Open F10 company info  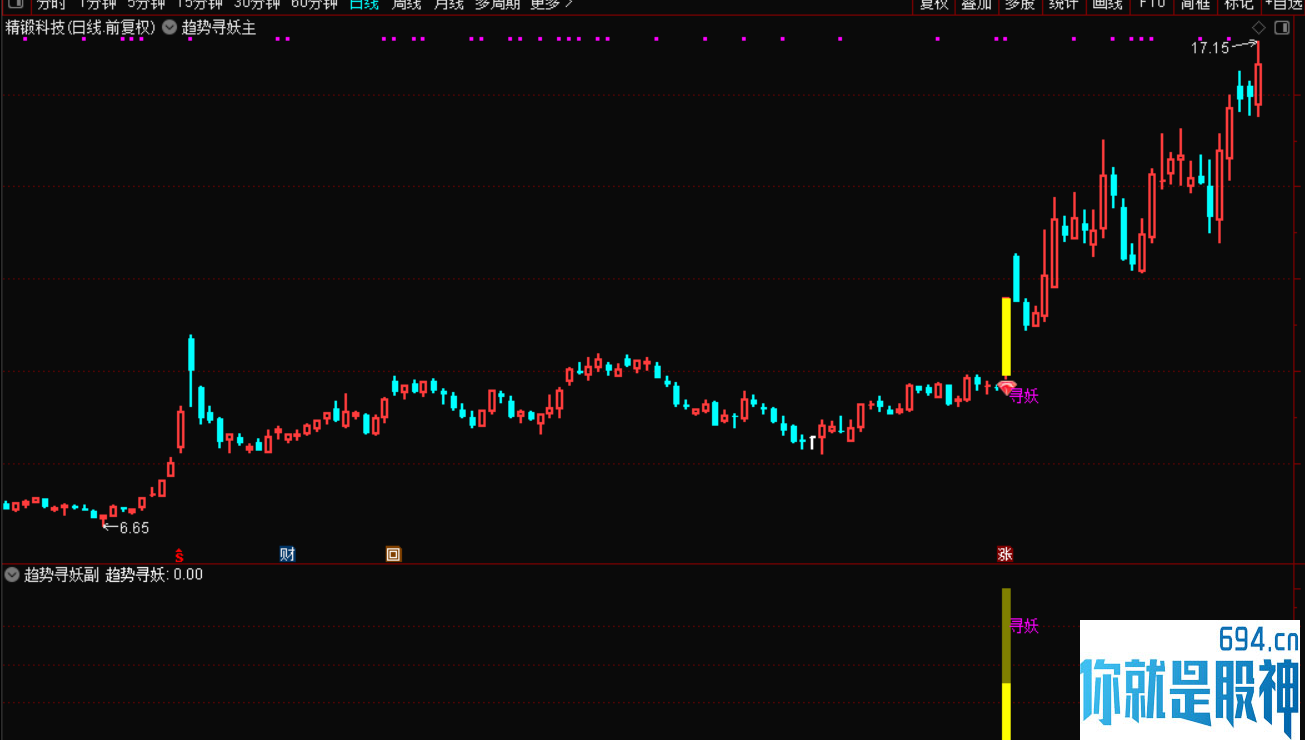pyautogui.click(x=1152, y=4)
